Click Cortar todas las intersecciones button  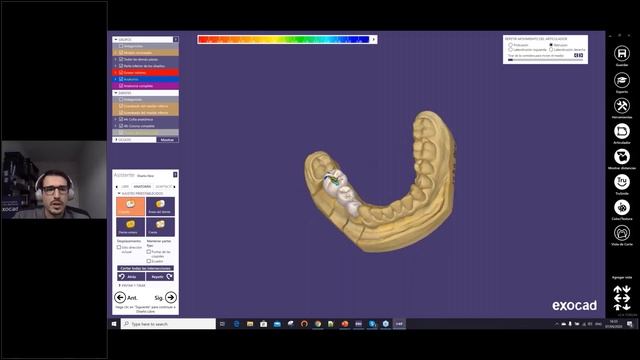point(145,268)
